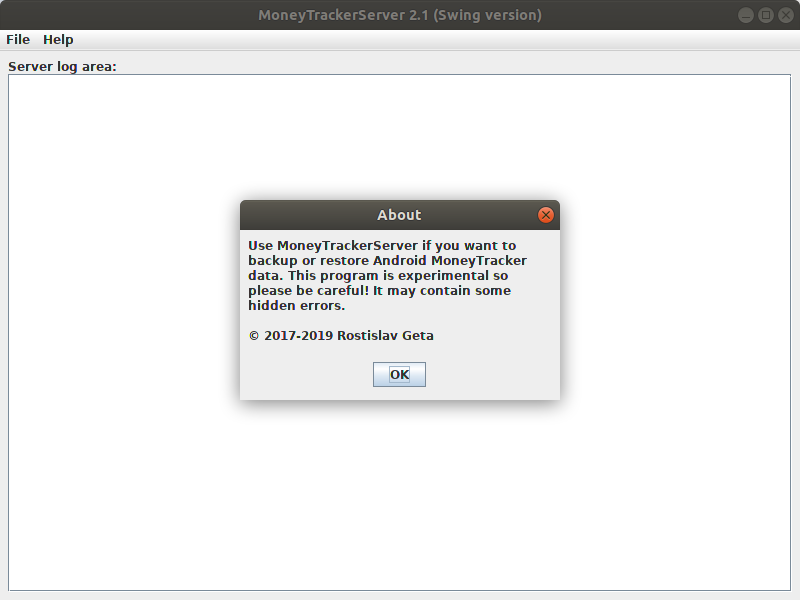Focus the server log area above the dialog

pyautogui.click(x=399, y=137)
